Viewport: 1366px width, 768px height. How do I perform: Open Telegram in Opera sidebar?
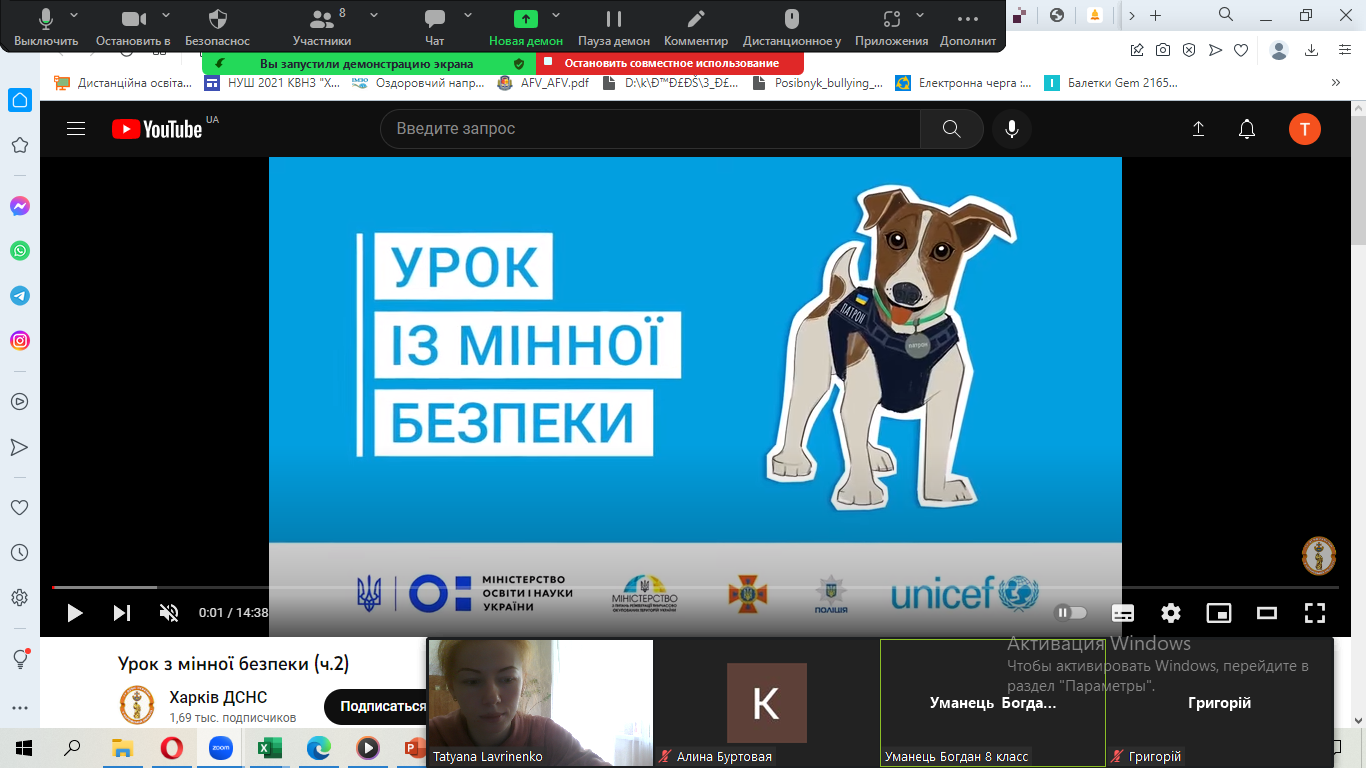pyautogui.click(x=20, y=296)
